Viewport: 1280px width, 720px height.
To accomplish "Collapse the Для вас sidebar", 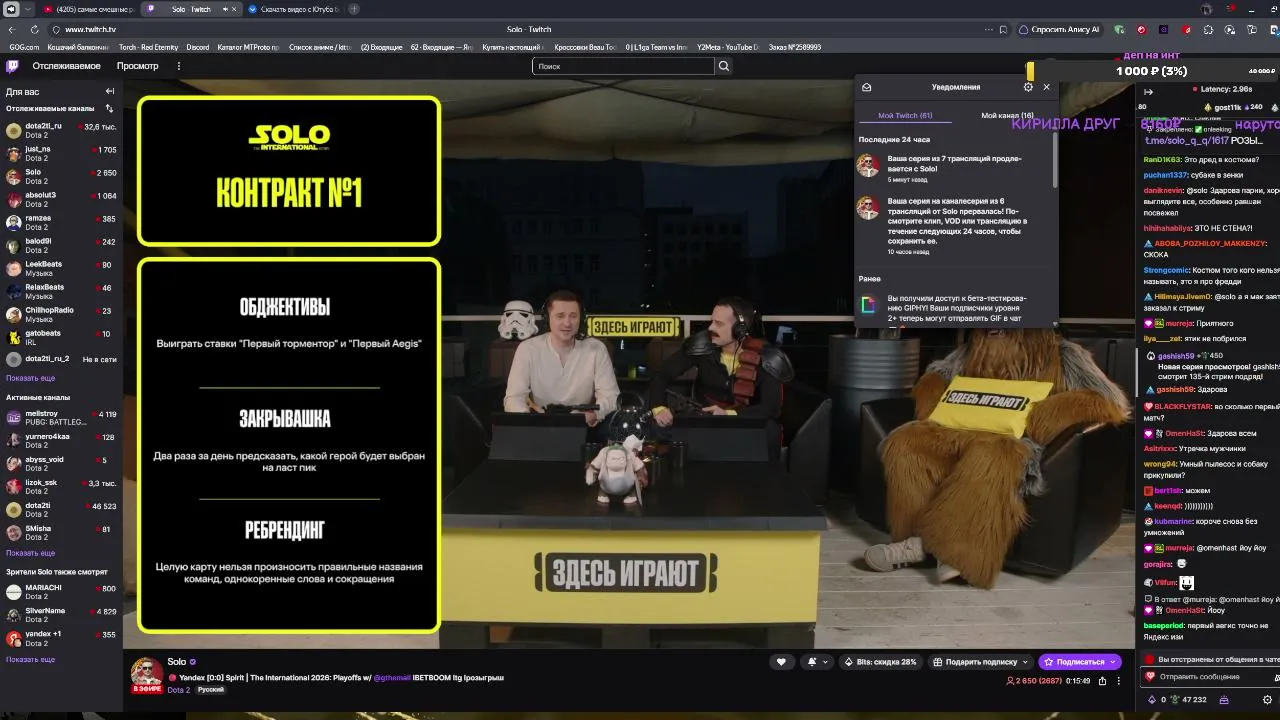I will click(110, 91).
